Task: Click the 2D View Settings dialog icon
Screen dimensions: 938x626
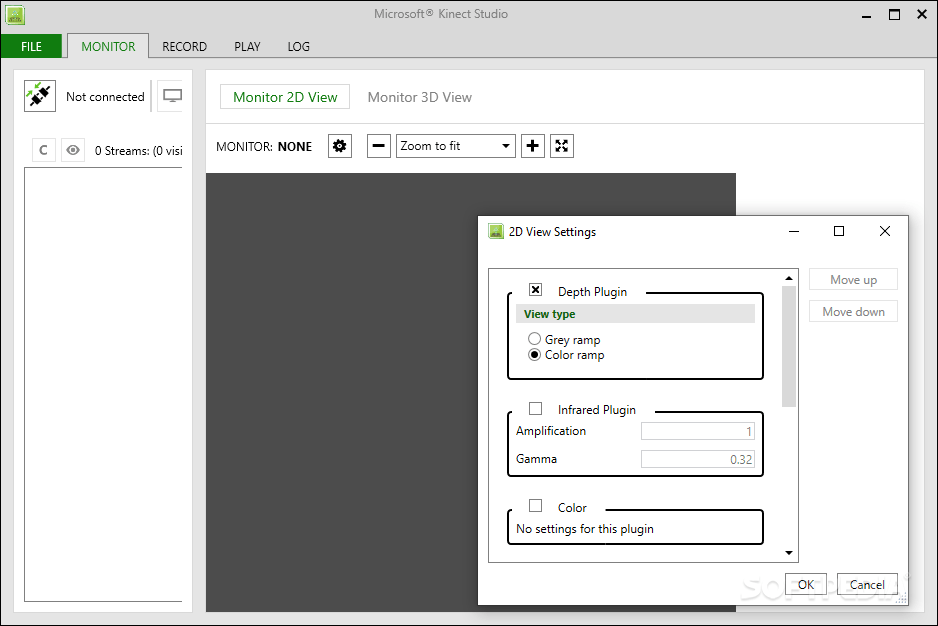Action: tap(496, 231)
